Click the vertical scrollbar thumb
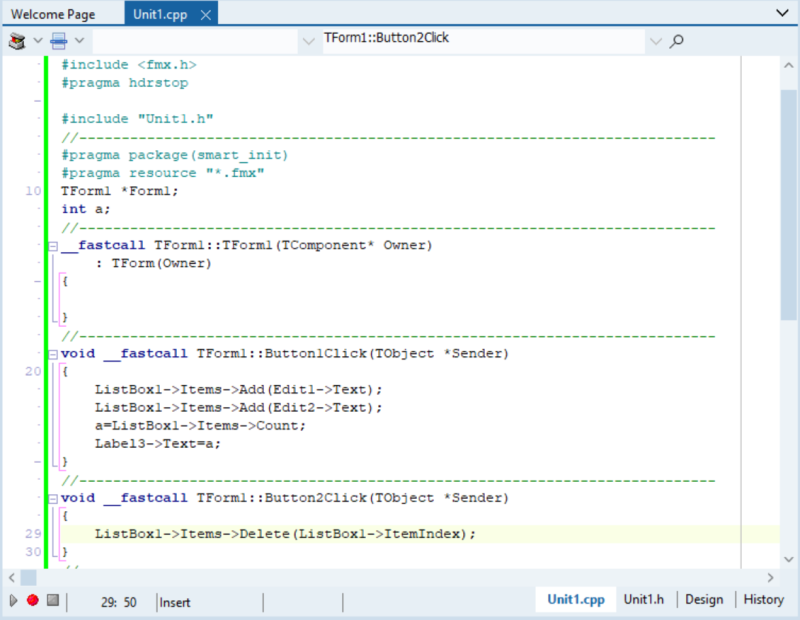 pos(788,205)
